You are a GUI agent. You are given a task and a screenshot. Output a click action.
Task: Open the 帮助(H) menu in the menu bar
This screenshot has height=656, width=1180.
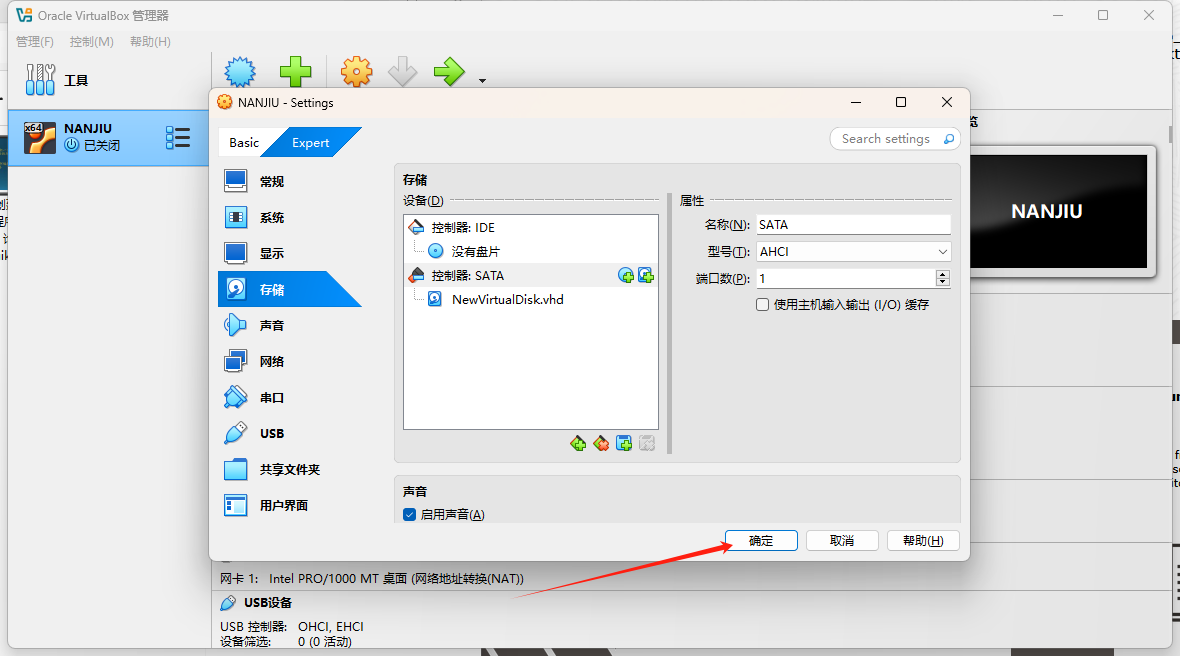pyautogui.click(x=151, y=41)
